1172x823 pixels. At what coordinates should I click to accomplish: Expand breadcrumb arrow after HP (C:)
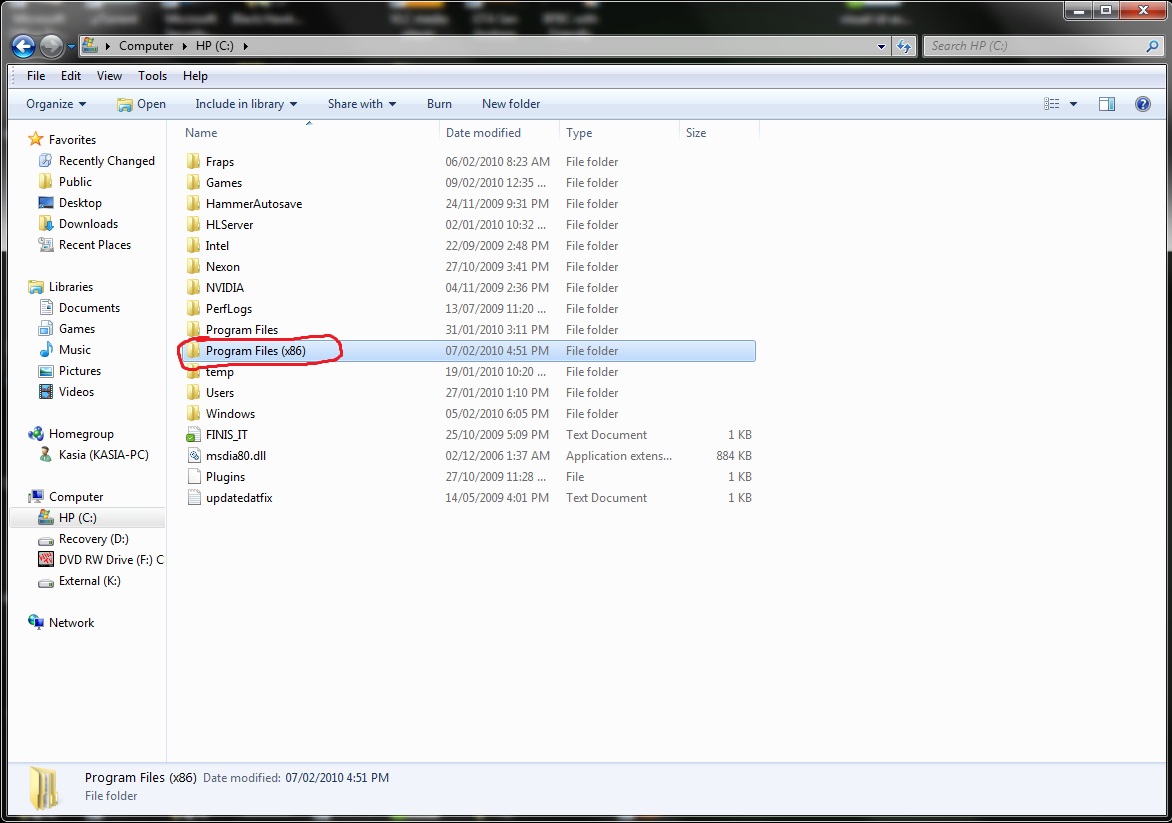click(x=244, y=46)
